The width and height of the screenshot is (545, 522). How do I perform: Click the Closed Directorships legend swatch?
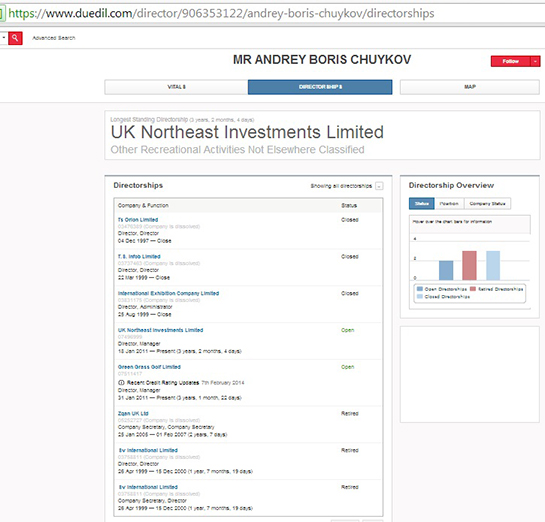pos(420,296)
